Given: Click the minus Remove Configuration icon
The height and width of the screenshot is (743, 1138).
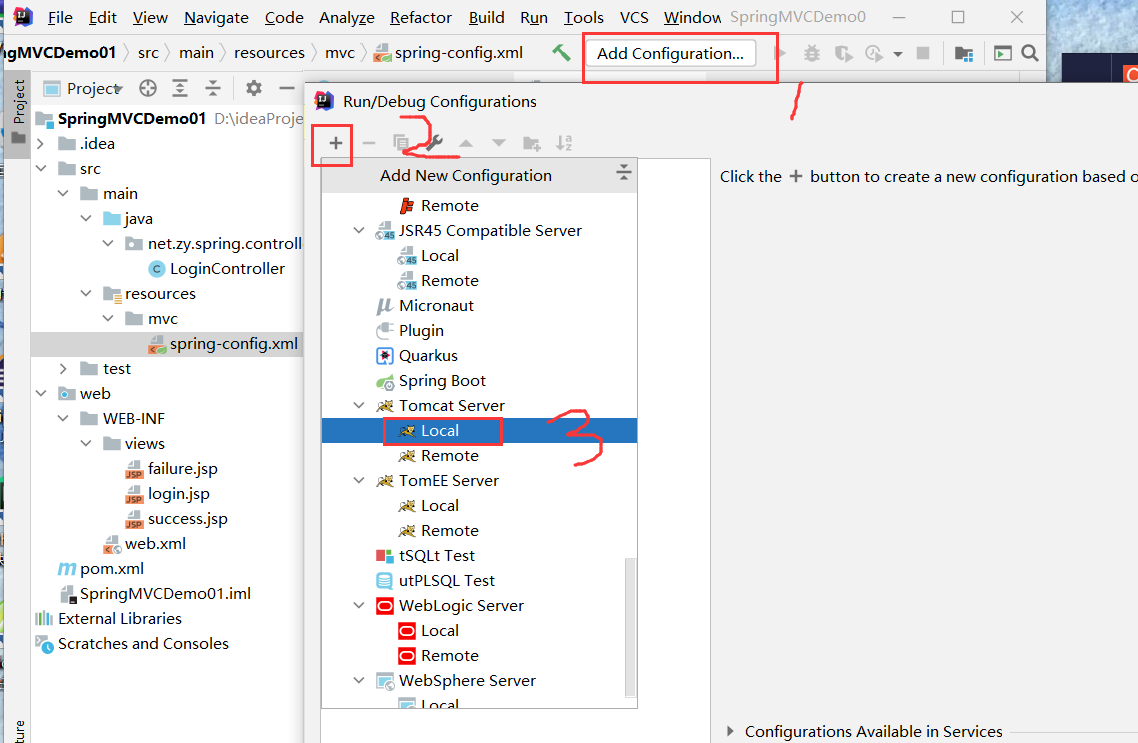Looking at the screenshot, I should tap(369, 143).
